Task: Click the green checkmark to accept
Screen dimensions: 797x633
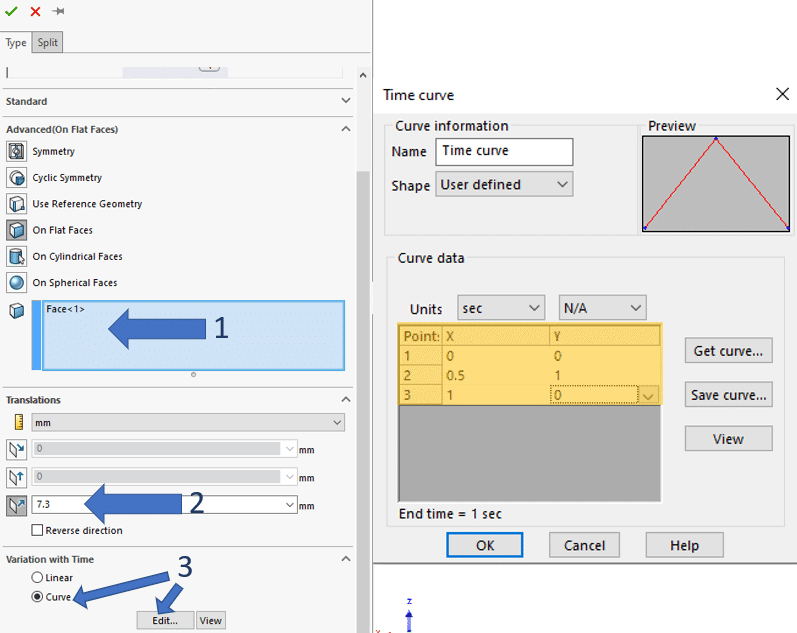Action: (12, 11)
